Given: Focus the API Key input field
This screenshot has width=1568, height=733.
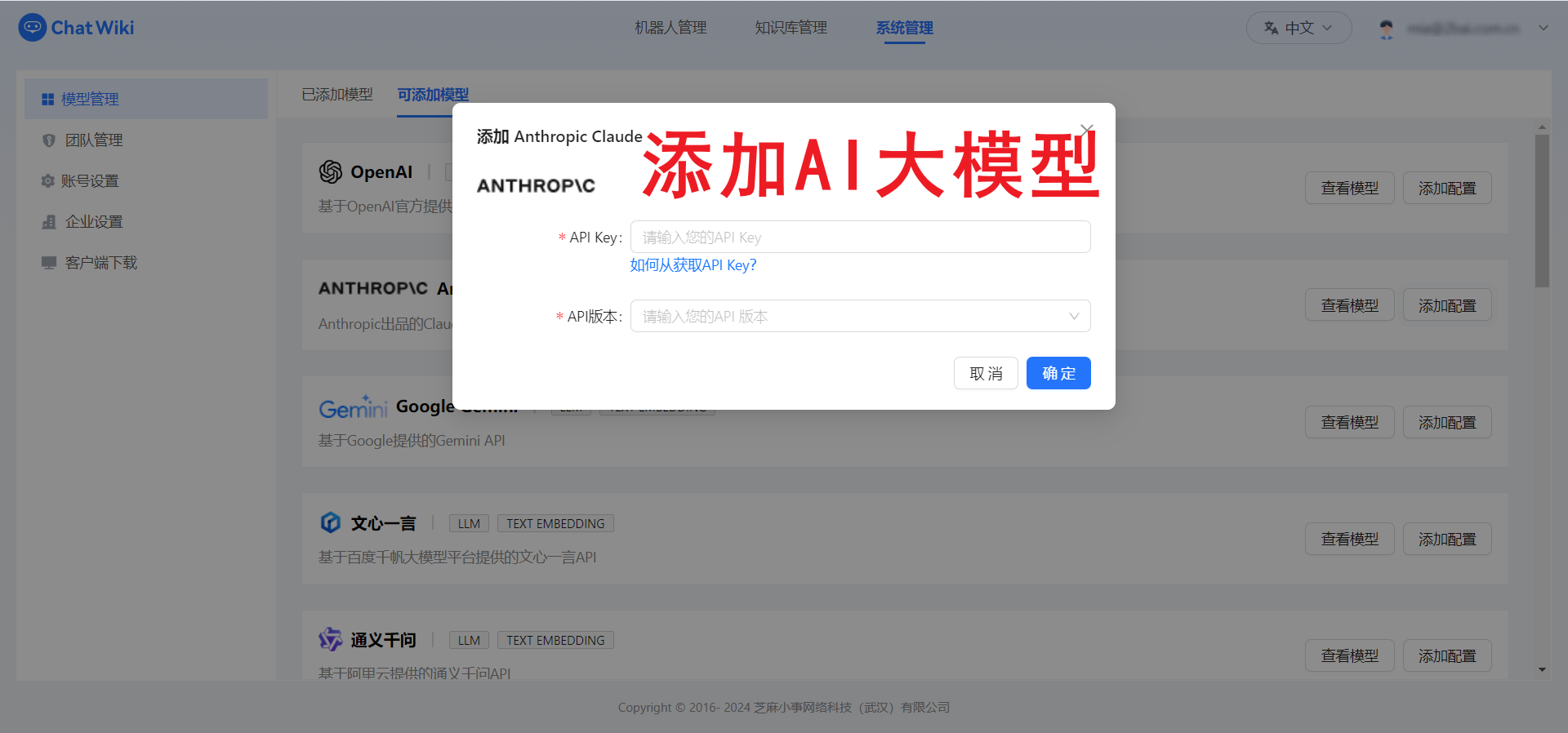Looking at the screenshot, I should click(860, 237).
